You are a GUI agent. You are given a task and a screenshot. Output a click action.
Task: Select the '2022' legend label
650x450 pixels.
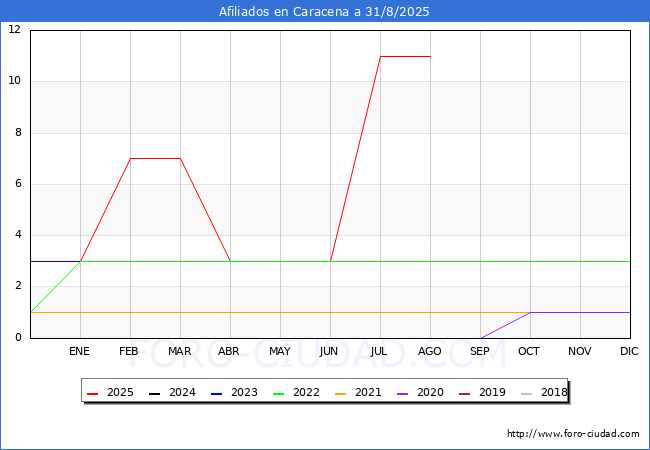tap(306, 392)
